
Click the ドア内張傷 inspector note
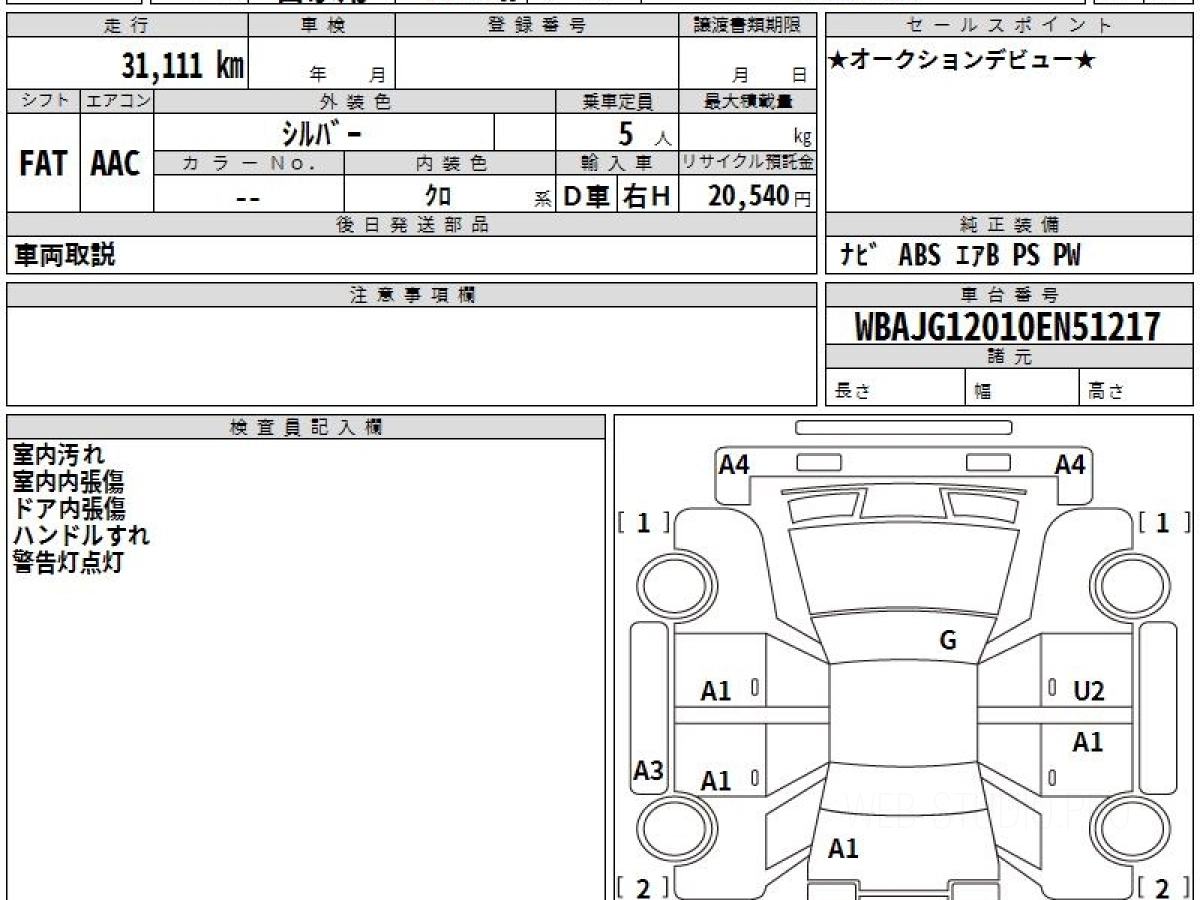point(68,508)
